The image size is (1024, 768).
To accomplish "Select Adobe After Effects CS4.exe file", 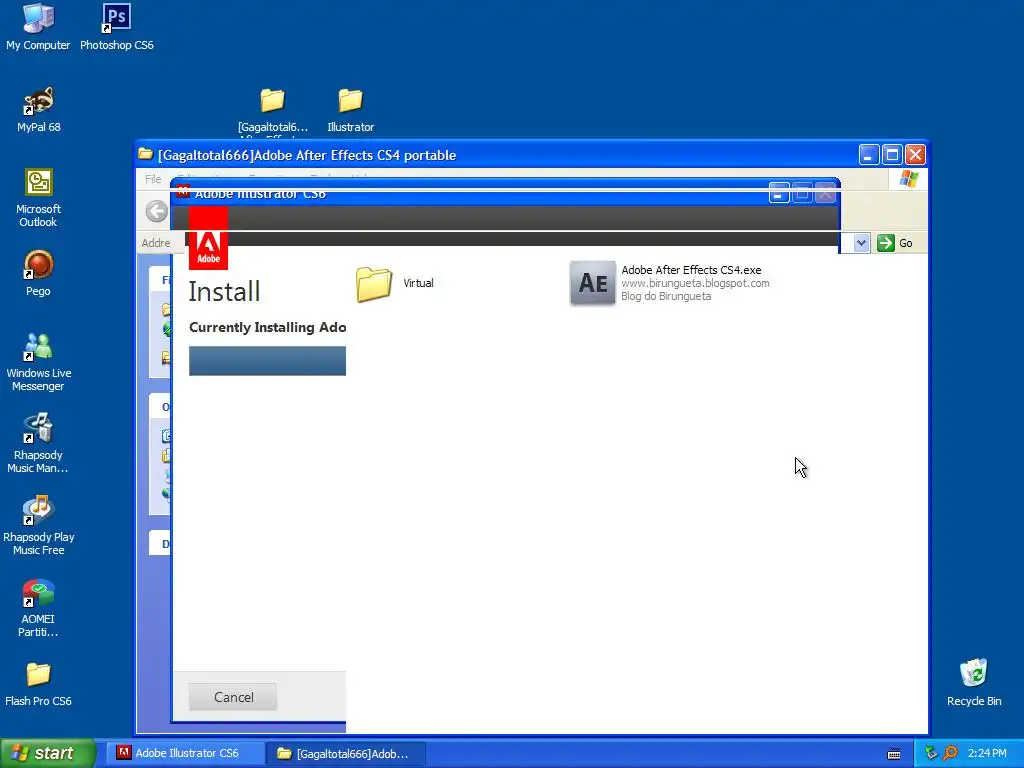I will 669,283.
